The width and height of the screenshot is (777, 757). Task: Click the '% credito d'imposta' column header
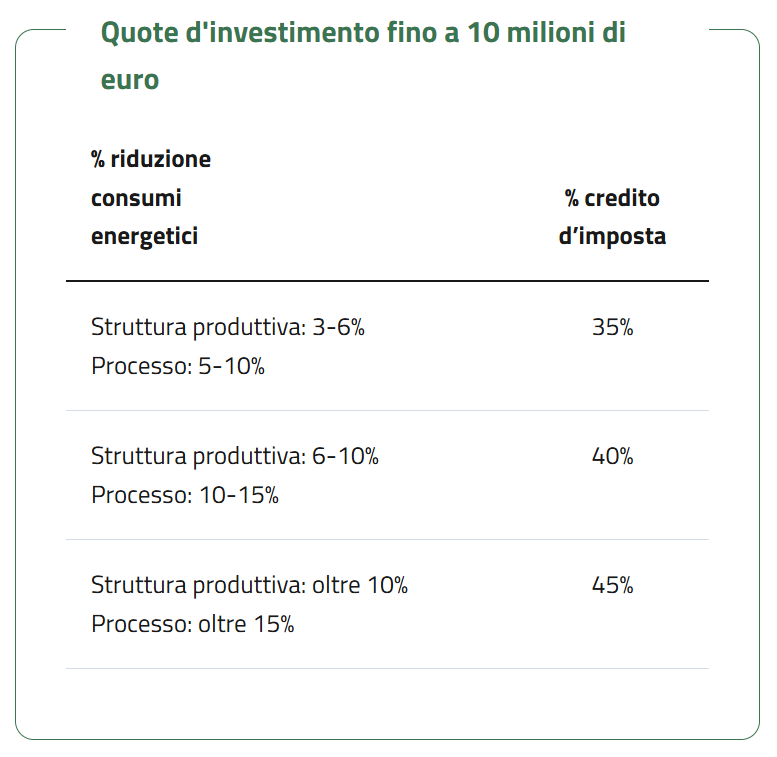click(x=612, y=217)
